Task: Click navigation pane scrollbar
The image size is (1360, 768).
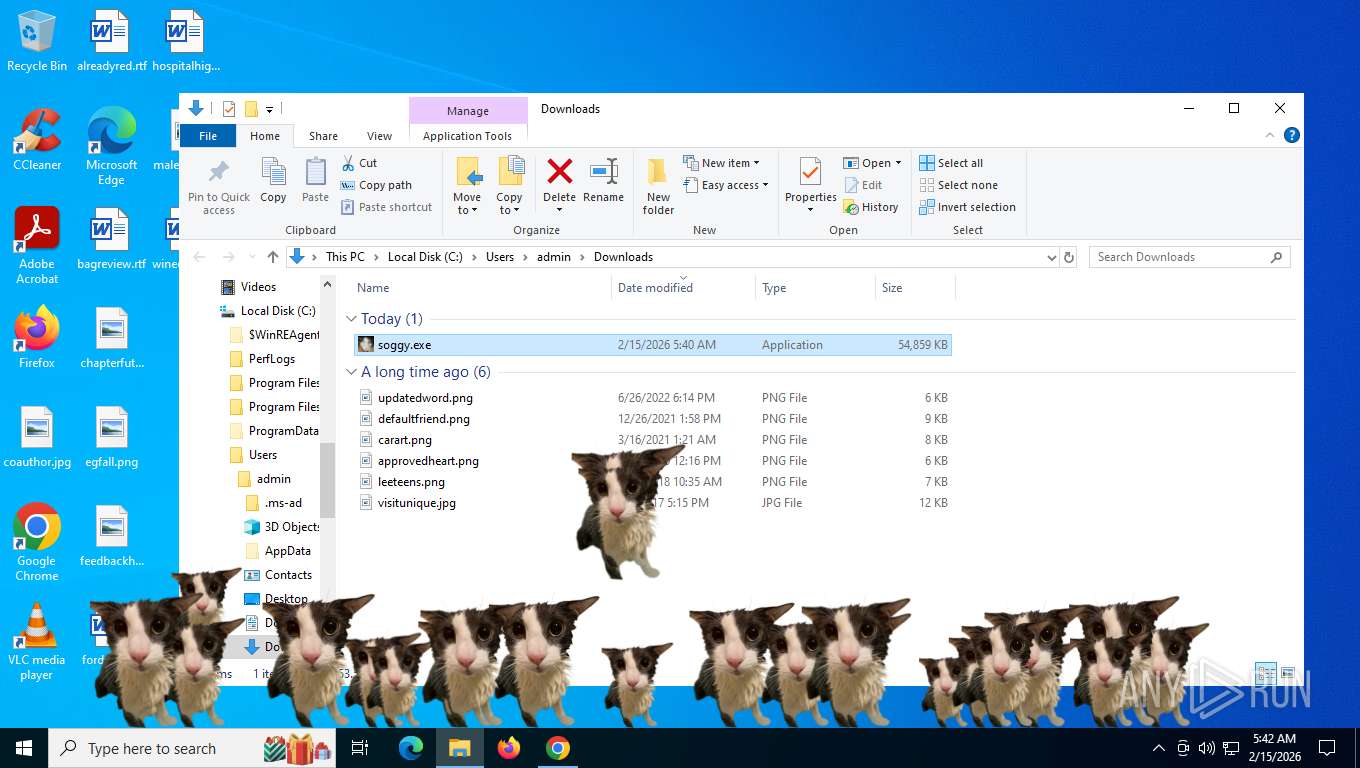Action: coord(328,480)
